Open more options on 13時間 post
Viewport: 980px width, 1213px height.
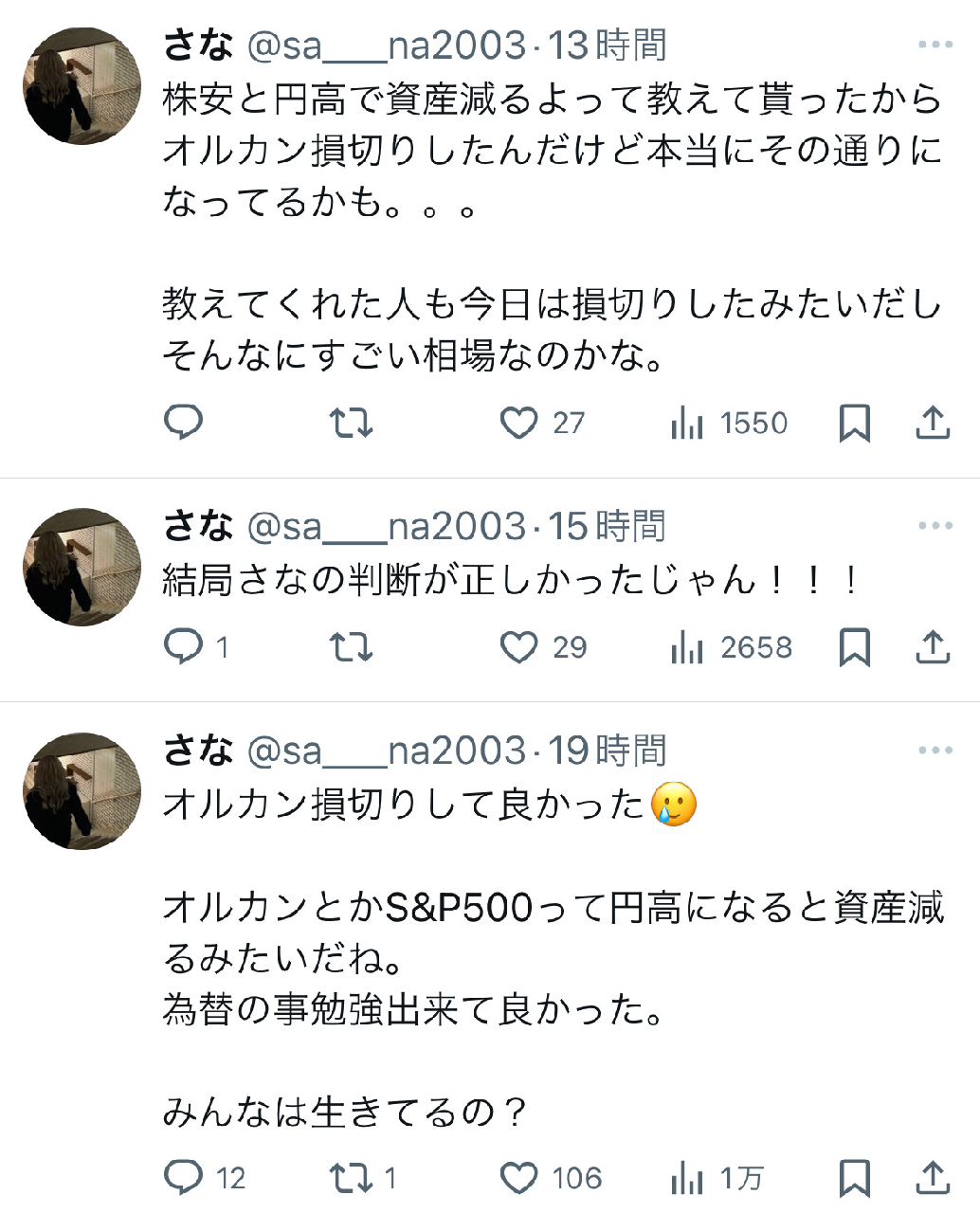[x=935, y=45]
